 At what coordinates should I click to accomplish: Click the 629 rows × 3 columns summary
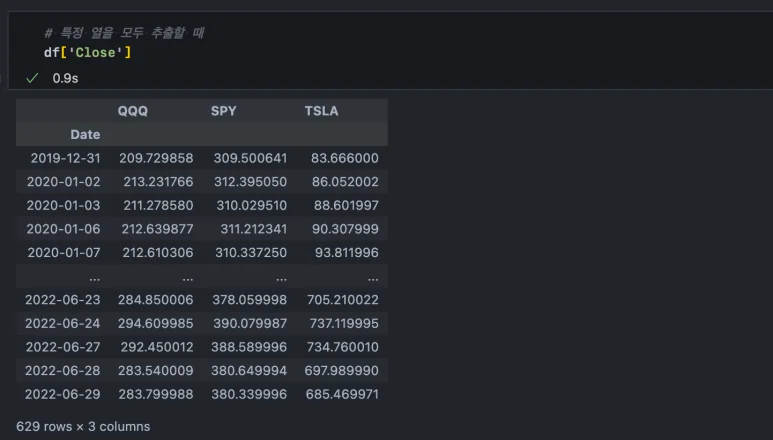(83, 426)
